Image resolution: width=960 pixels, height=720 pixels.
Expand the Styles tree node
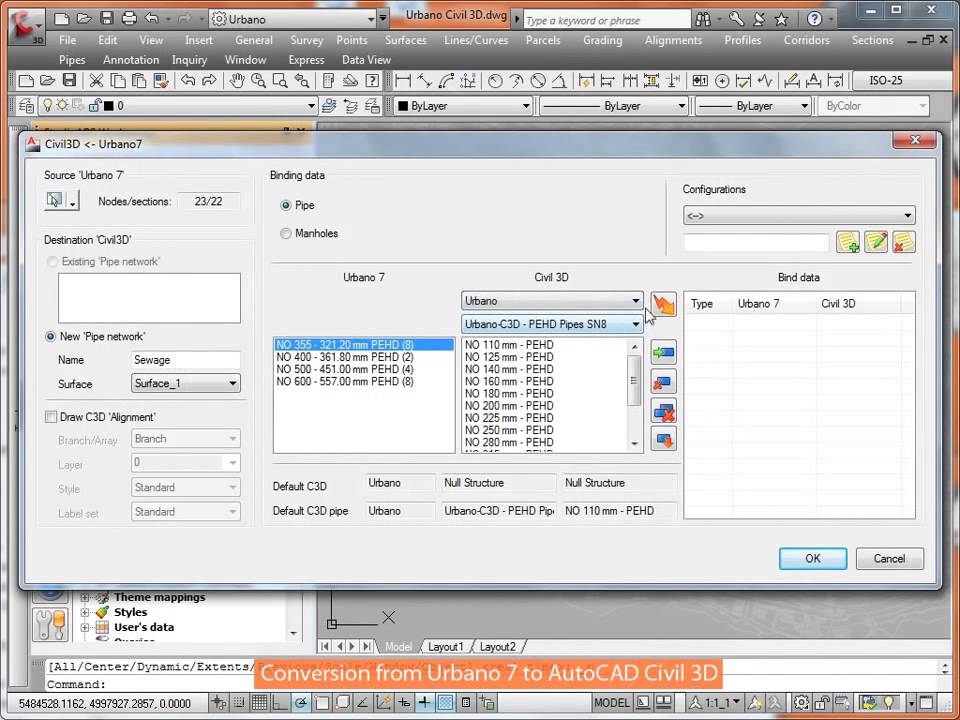click(84, 612)
